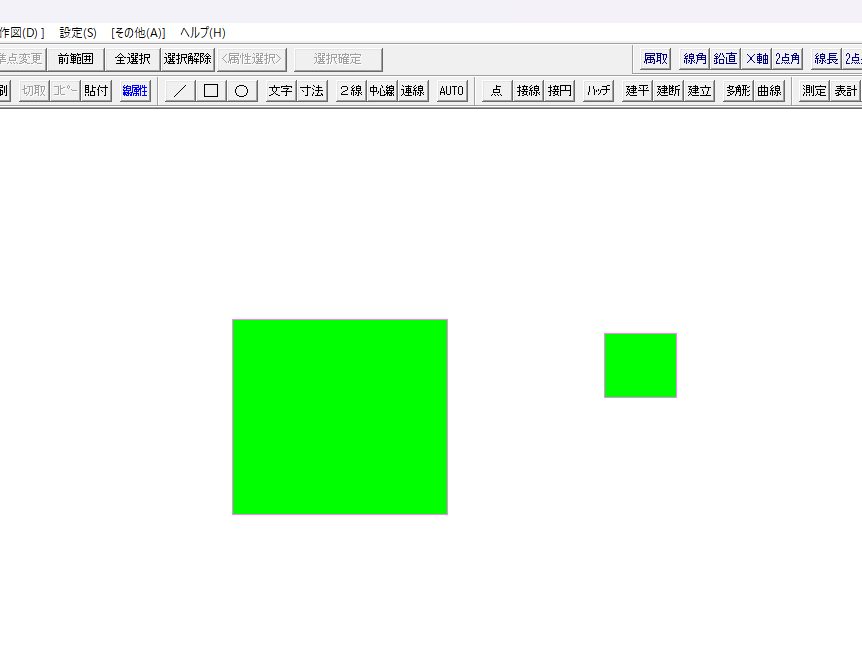Viewport: 862px width, 663px height.
Task: Activate the 寸法 dimension tool
Action: [x=312, y=91]
